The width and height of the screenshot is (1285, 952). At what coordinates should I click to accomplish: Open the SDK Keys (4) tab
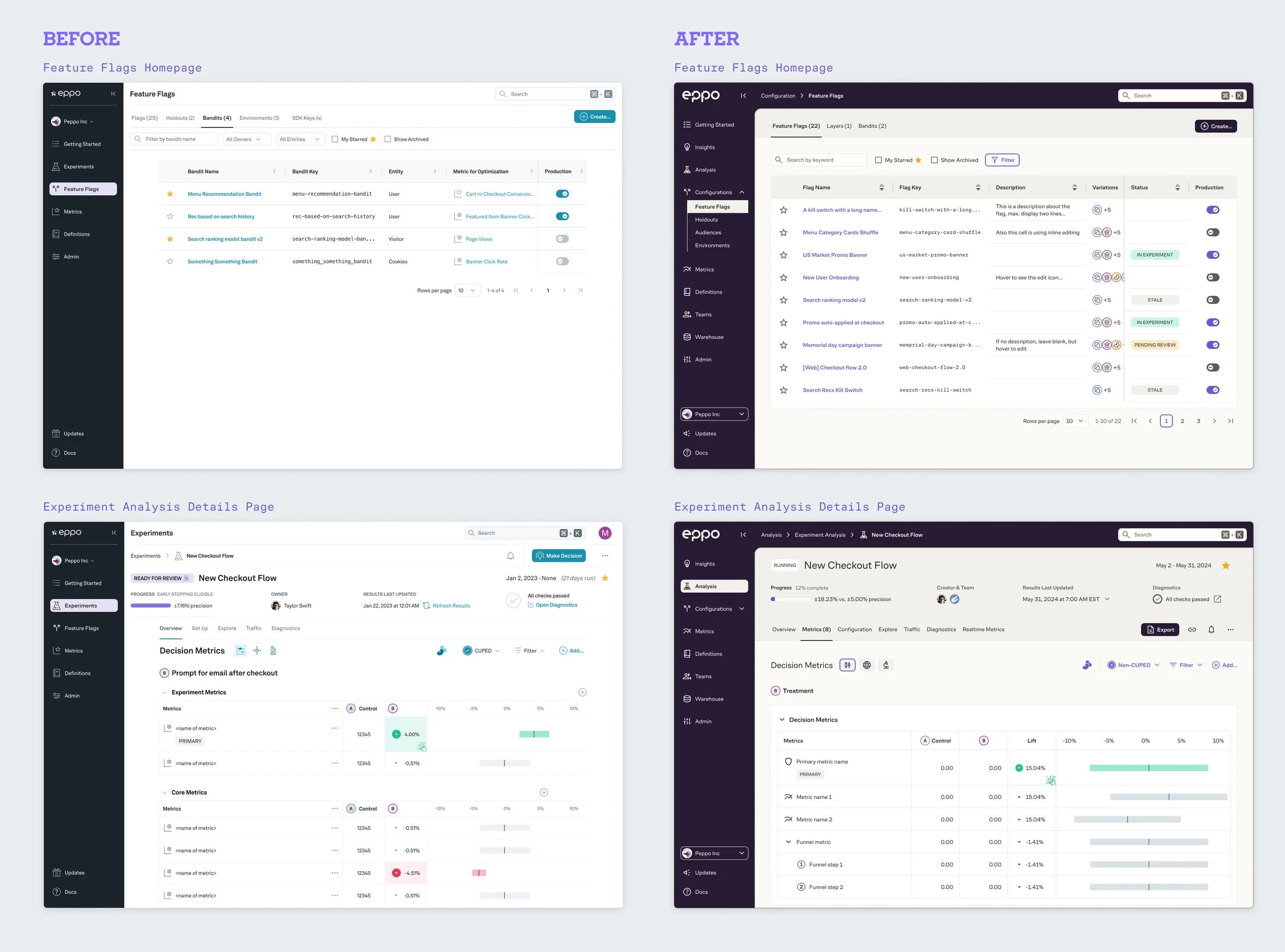point(306,118)
